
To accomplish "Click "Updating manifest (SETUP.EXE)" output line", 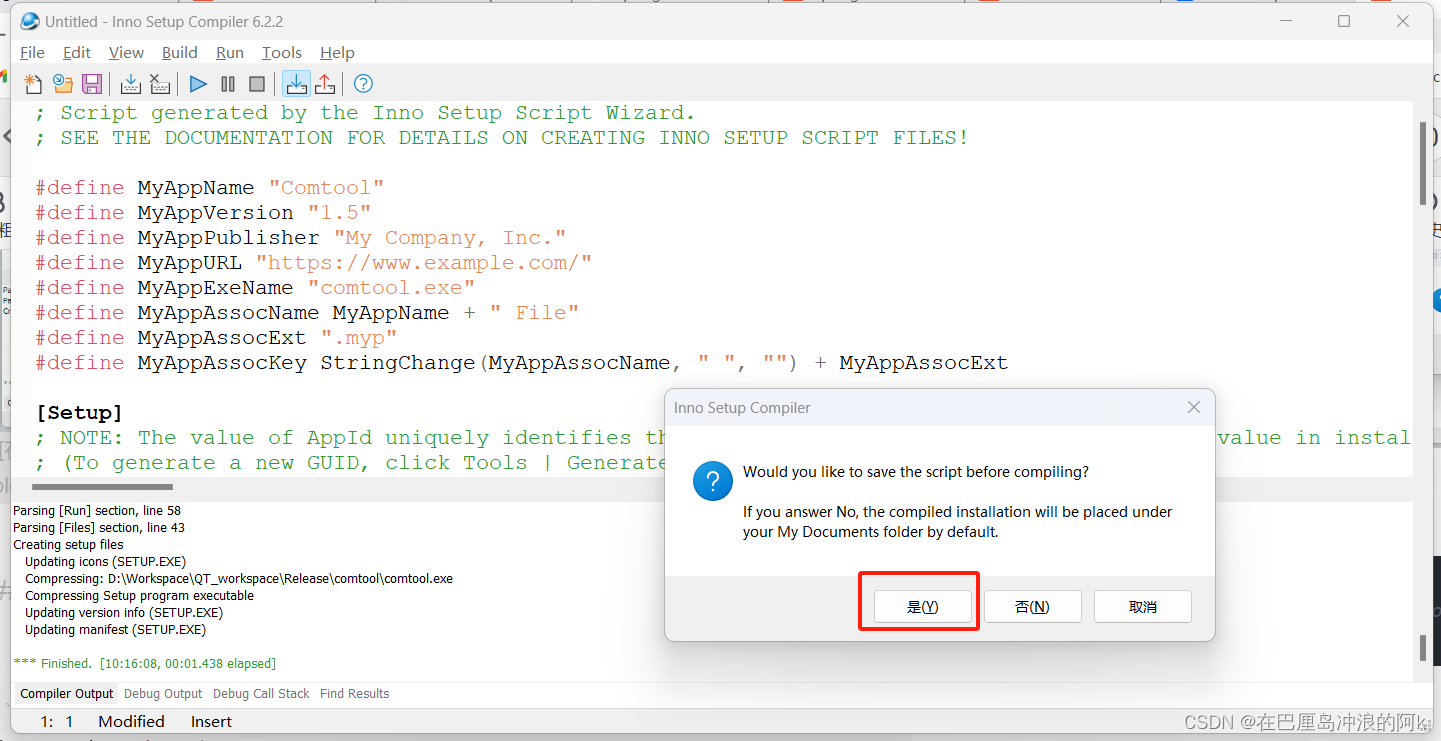I will [x=116, y=629].
